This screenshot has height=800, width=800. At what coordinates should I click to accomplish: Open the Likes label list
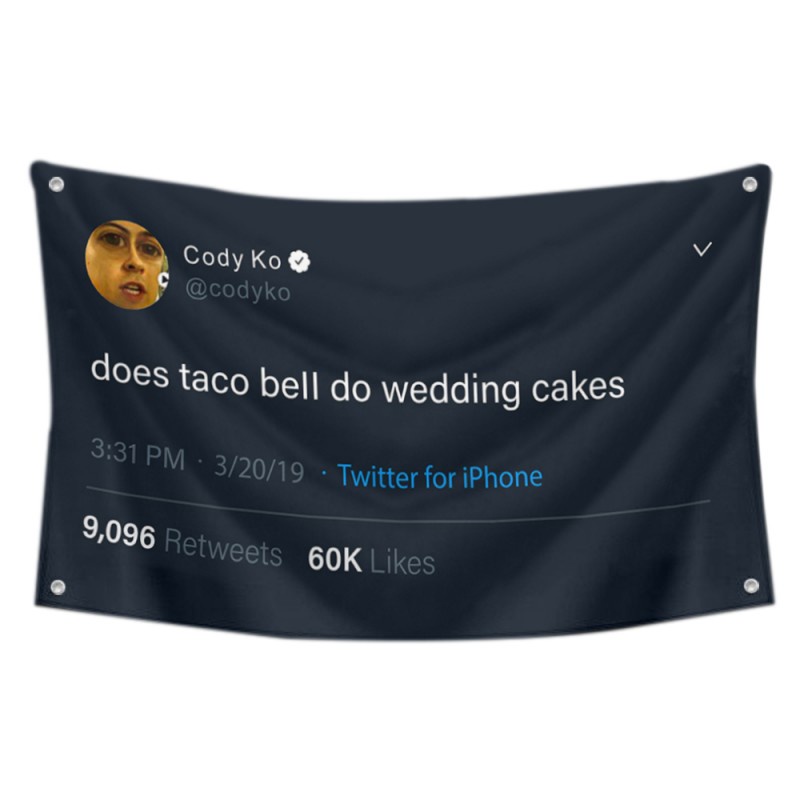point(402,562)
